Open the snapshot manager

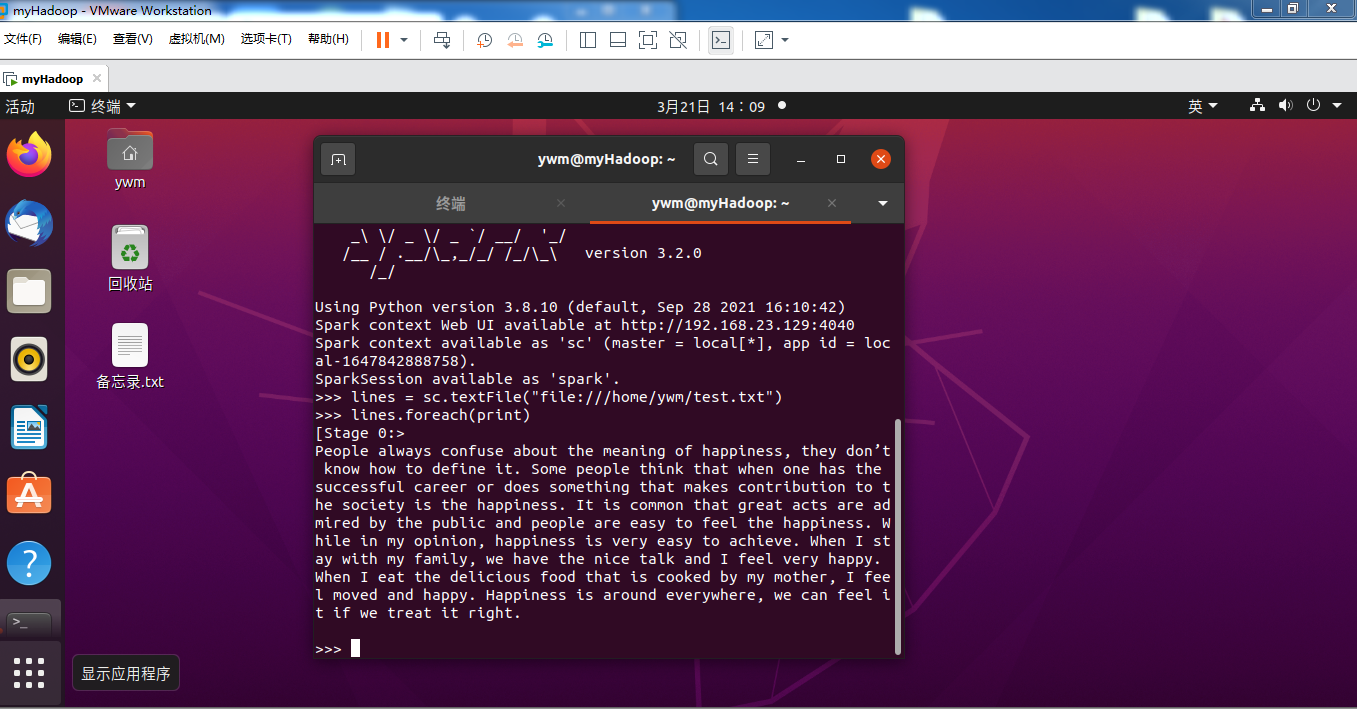click(545, 40)
